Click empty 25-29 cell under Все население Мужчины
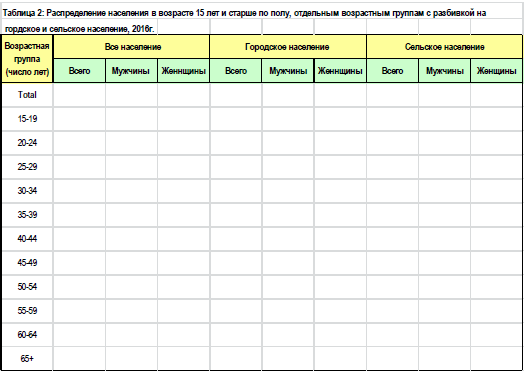The height and width of the screenshot is (375, 527). pos(131,167)
